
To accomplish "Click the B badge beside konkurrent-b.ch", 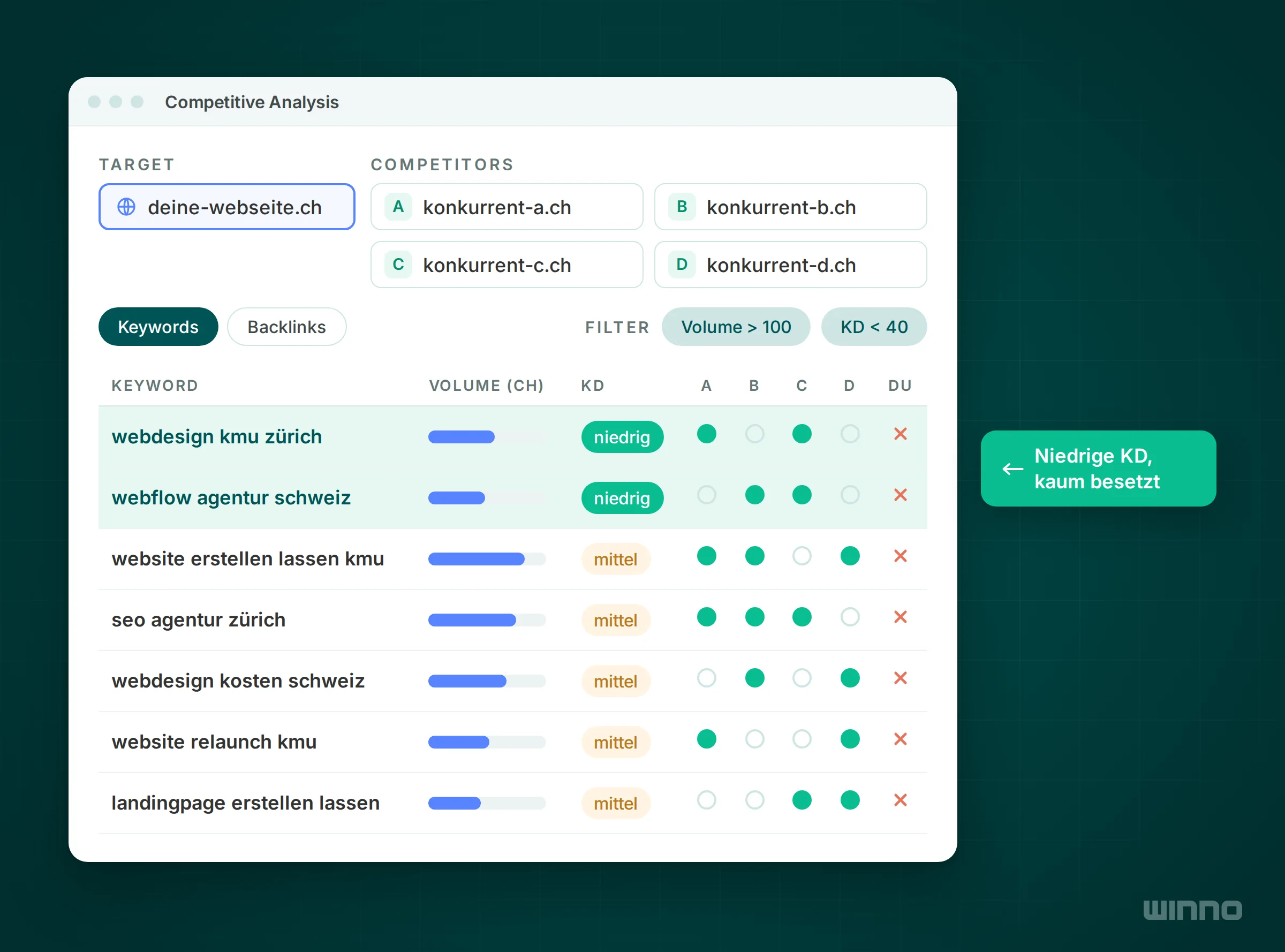I will tap(682, 207).
